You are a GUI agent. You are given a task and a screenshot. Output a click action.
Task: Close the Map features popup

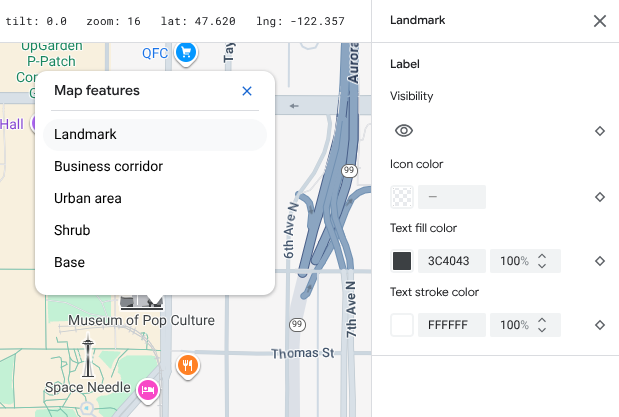point(247,91)
